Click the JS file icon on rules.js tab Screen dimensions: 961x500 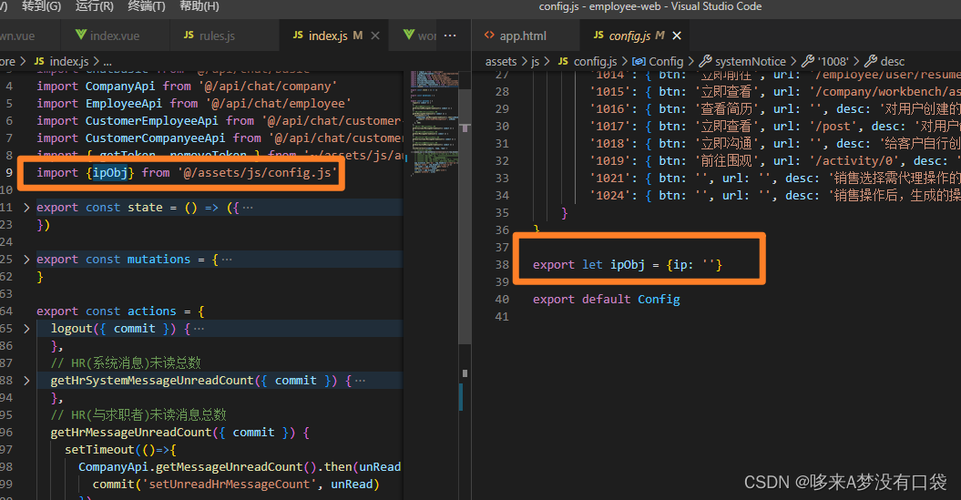(x=189, y=36)
